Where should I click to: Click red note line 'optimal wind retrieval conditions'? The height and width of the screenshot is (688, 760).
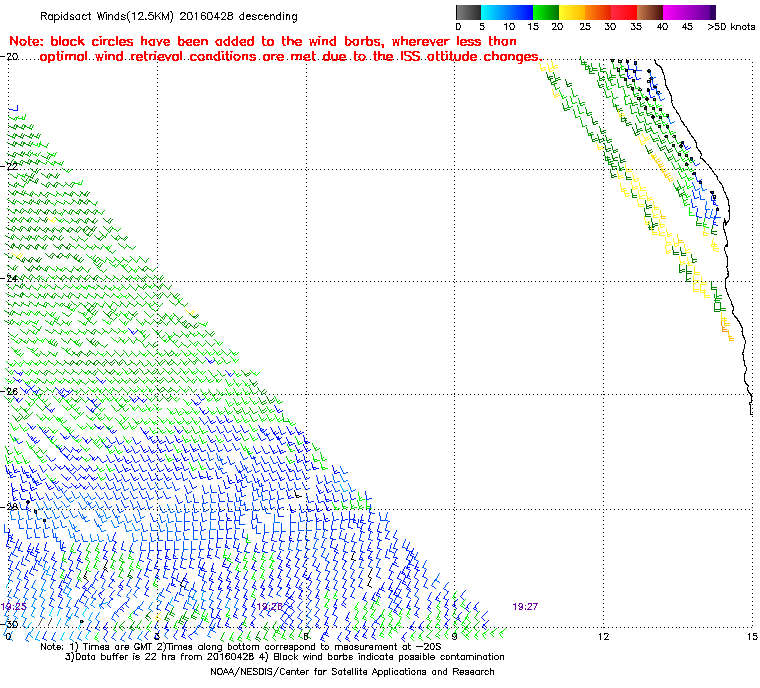click(x=290, y=57)
